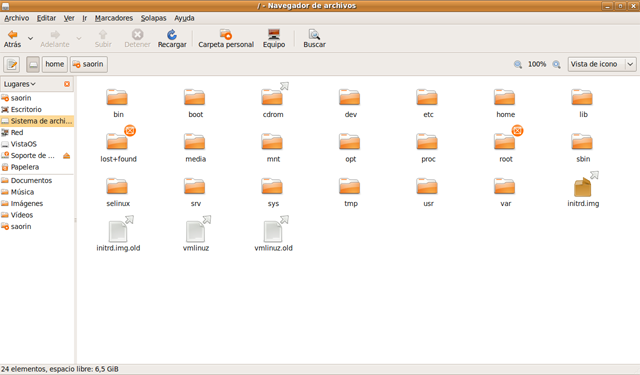
Task: Select the cdrom link folder
Action: click(272, 98)
